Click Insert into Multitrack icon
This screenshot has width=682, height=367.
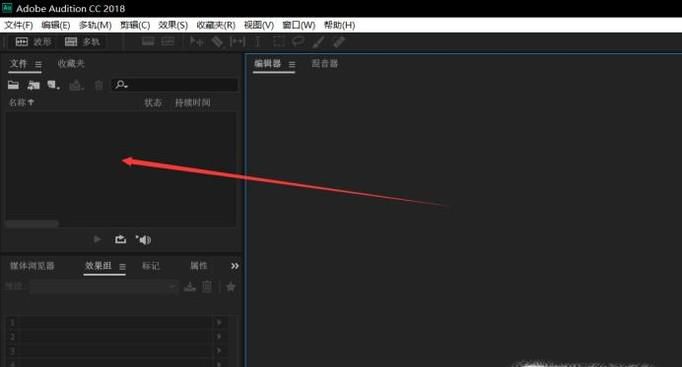click(76, 85)
